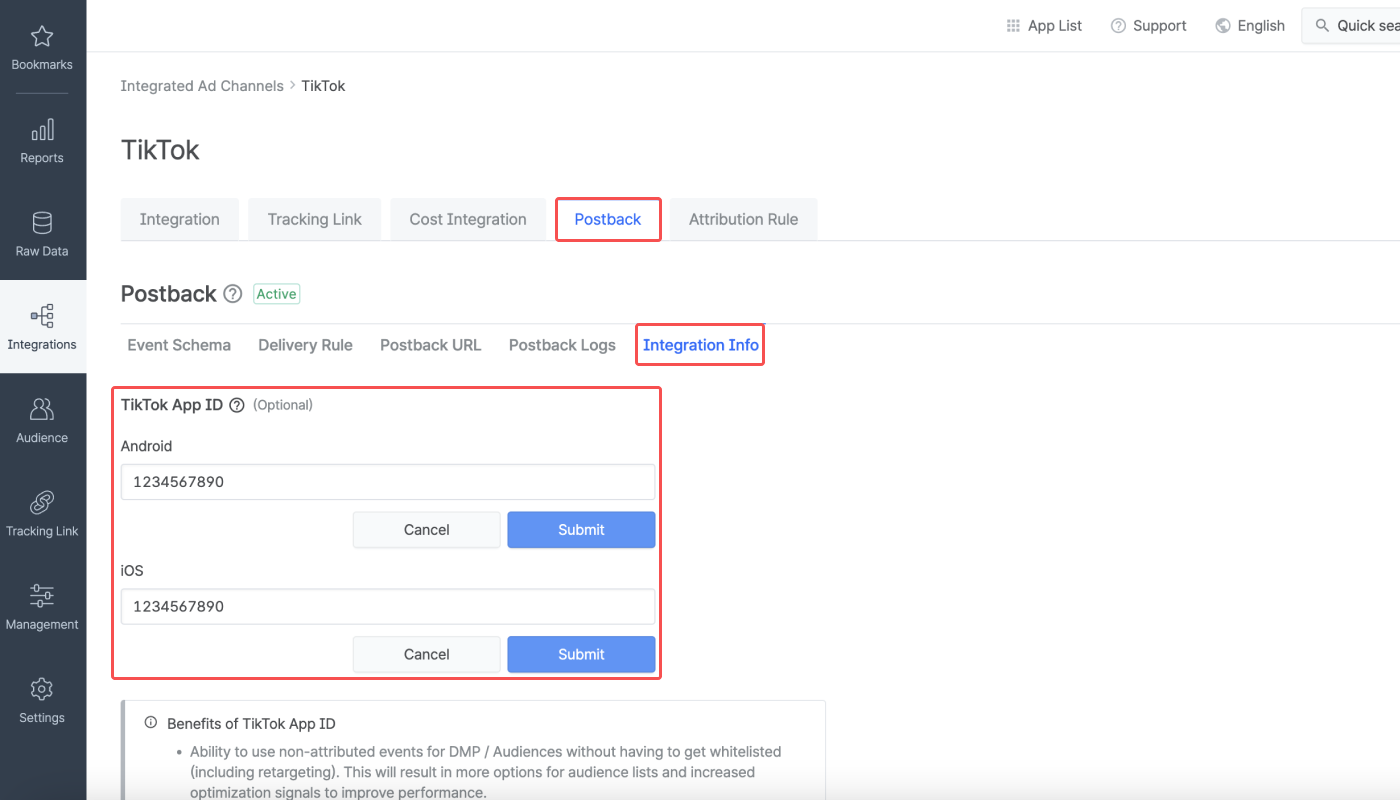Viewport: 1400px width, 800px height.
Task: Switch to the Cost Integration tab
Action: click(468, 220)
